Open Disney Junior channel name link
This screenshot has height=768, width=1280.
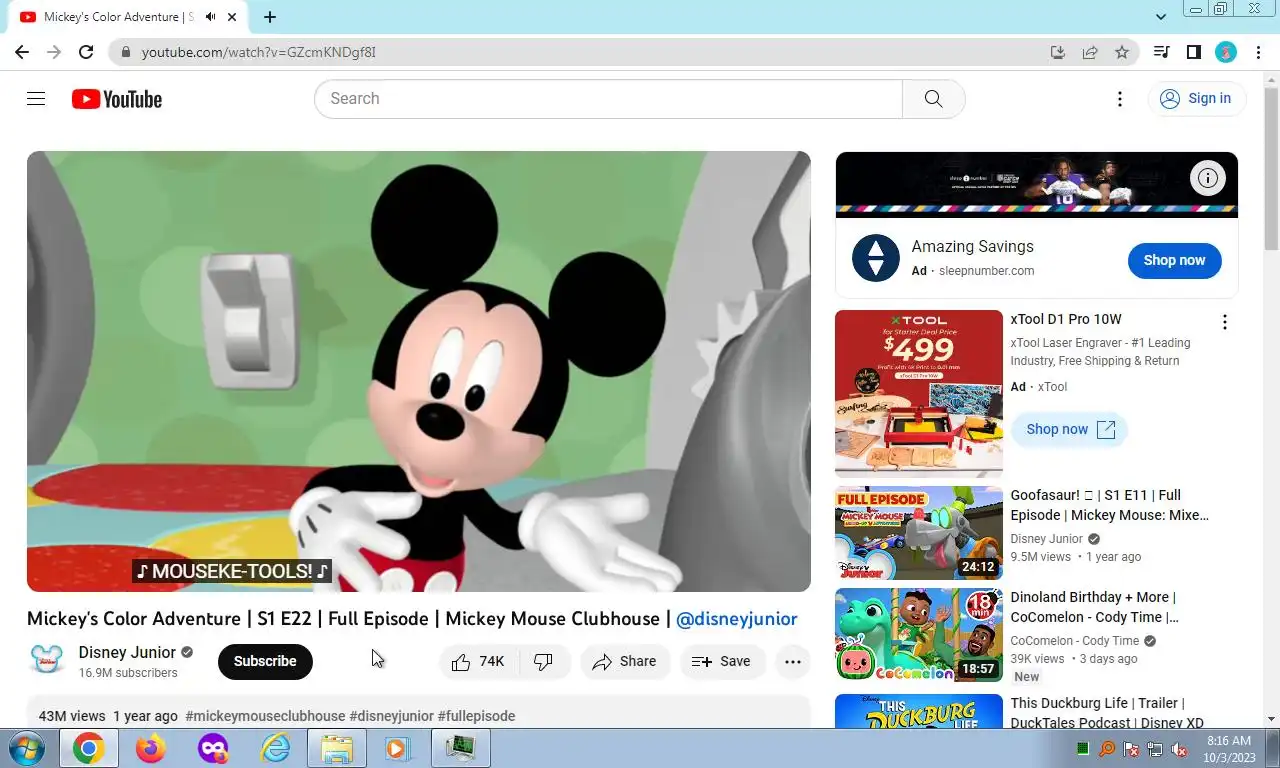(127, 652)
